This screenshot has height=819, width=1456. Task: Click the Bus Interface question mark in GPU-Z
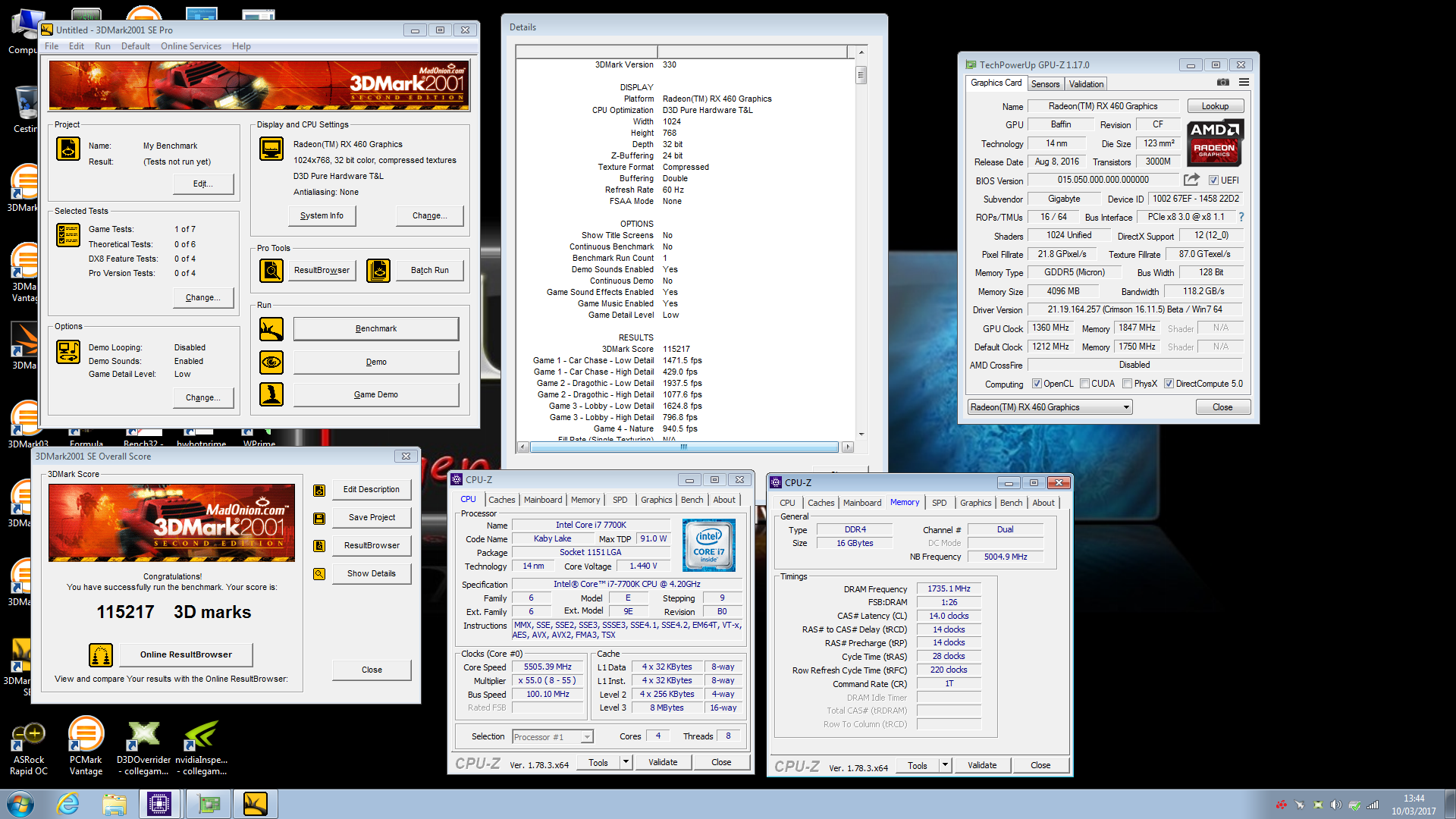tap(1241, 217)
